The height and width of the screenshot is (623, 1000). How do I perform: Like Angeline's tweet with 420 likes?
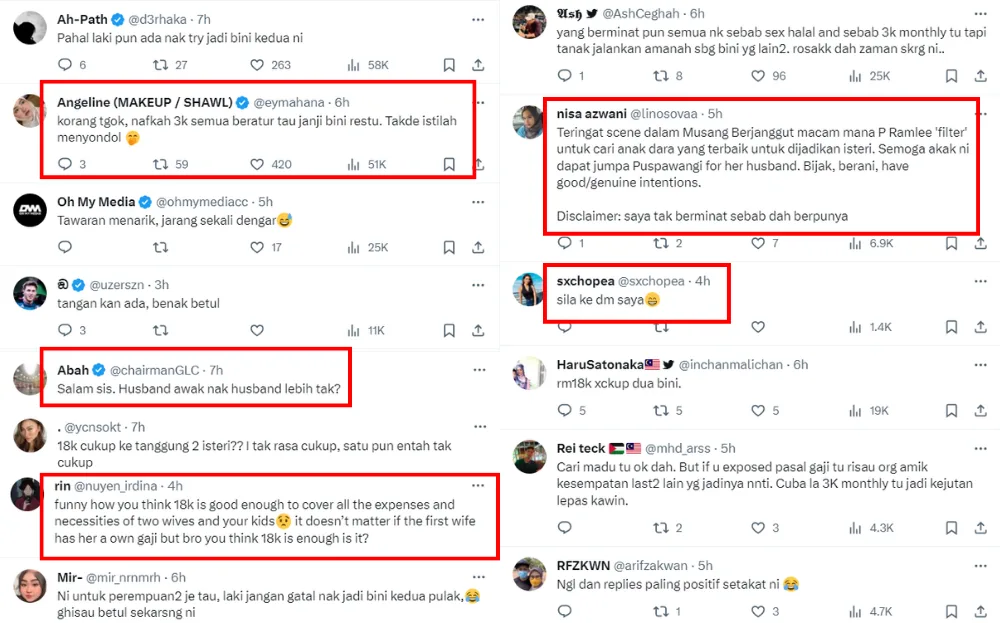pos(257,164)
